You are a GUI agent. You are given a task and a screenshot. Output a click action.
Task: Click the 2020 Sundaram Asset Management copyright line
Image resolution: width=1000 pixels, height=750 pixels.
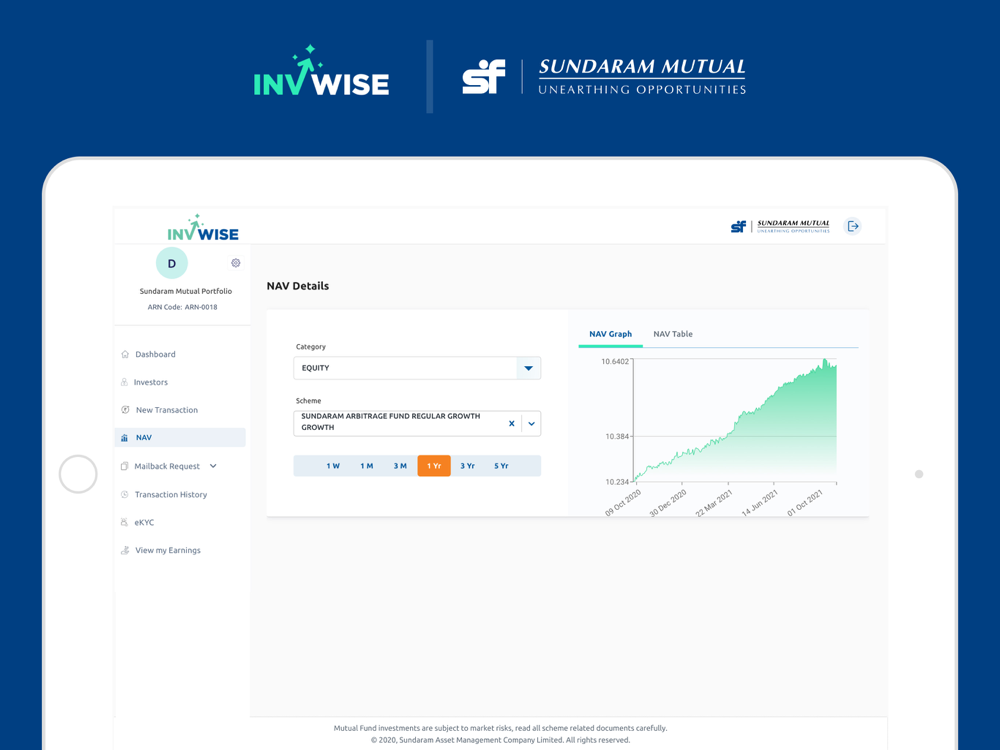[x=501, y=740]
